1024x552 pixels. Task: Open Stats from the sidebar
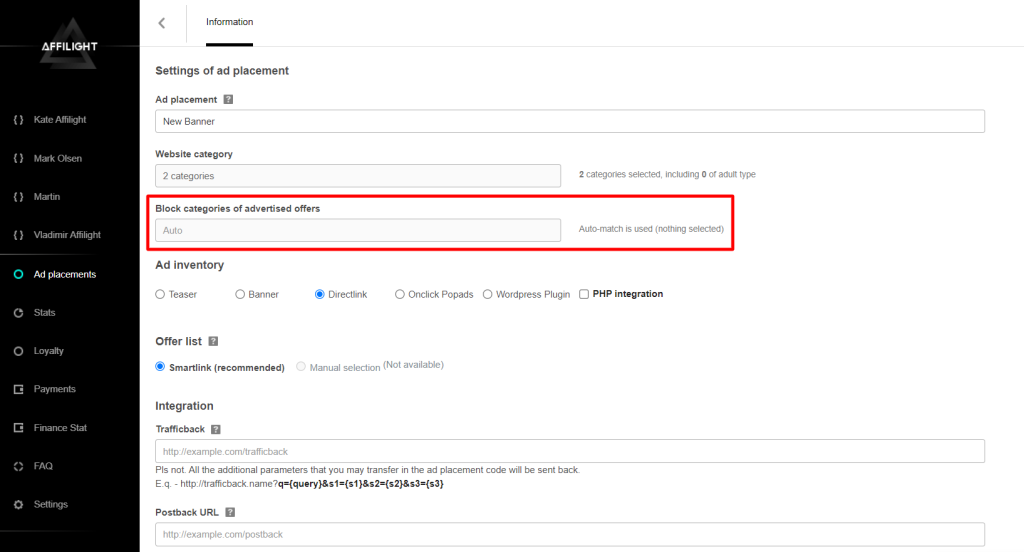pyautogui.click(x=44, y=313)
